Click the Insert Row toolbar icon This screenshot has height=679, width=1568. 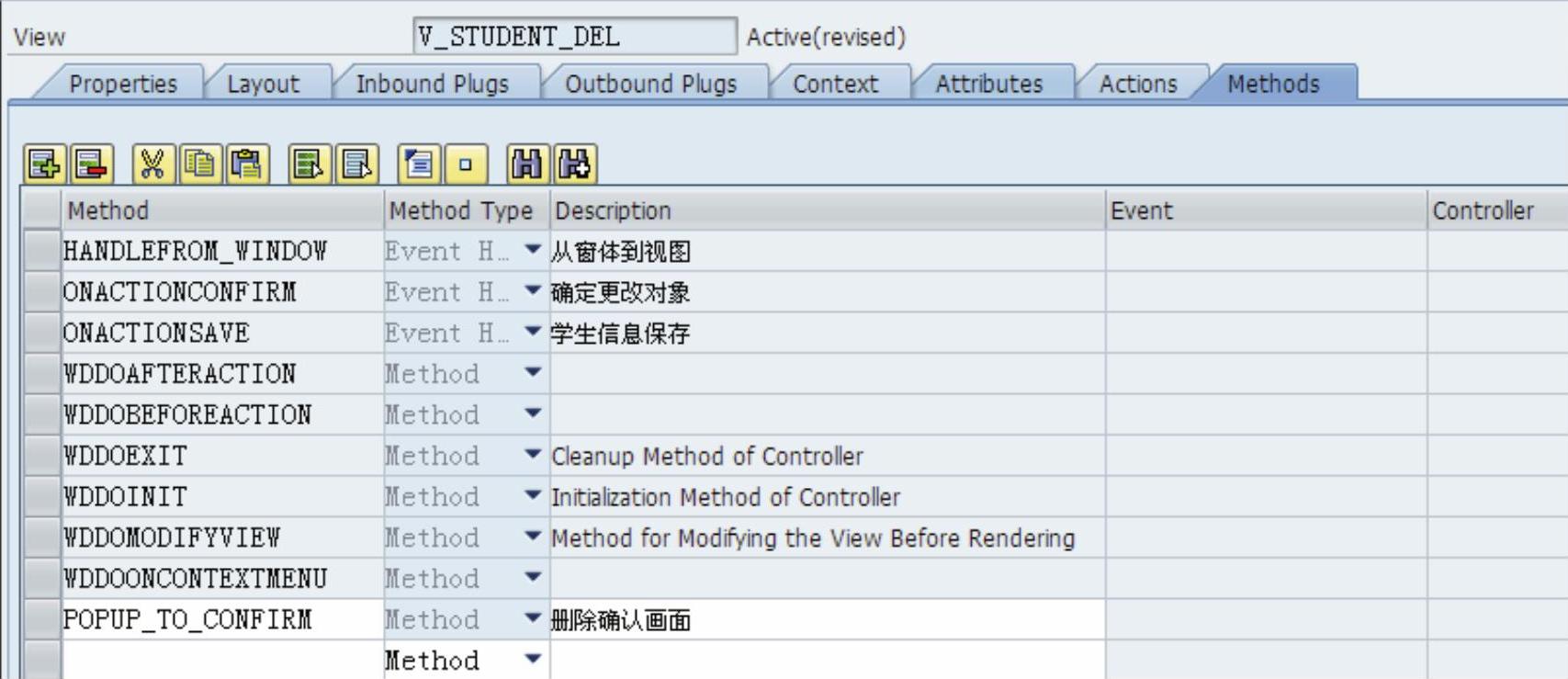(44, 164)
